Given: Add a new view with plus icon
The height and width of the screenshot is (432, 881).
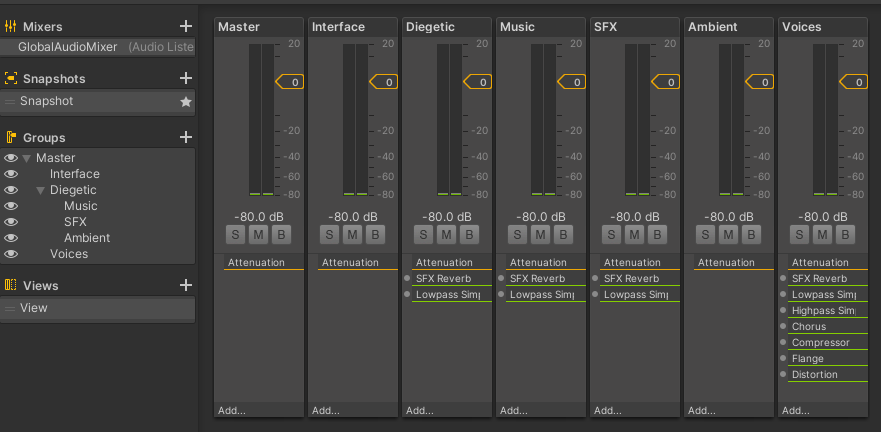Looking at the screenshot, I should [185, 285].
